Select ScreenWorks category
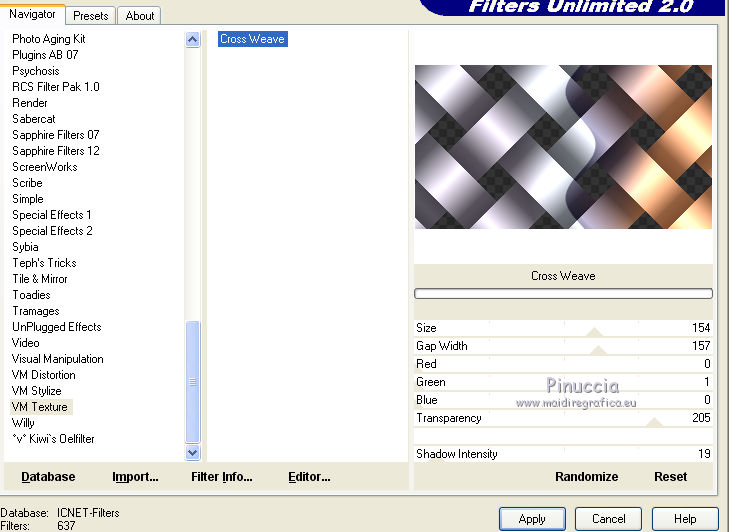 pos(45,167)
